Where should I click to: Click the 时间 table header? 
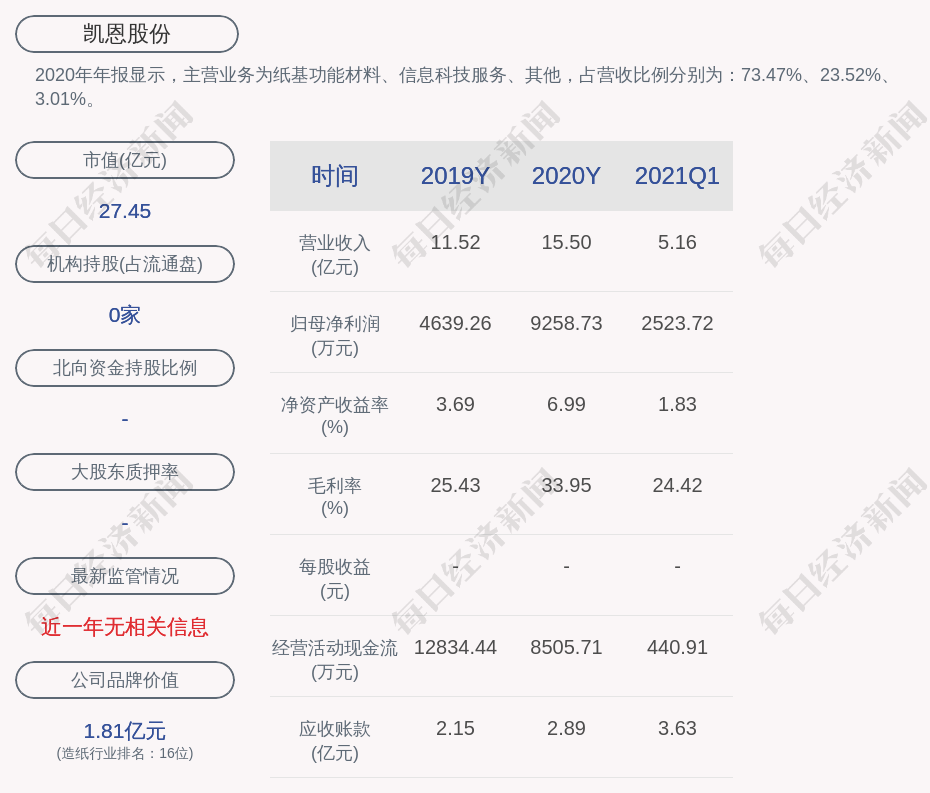coord(335,176)
